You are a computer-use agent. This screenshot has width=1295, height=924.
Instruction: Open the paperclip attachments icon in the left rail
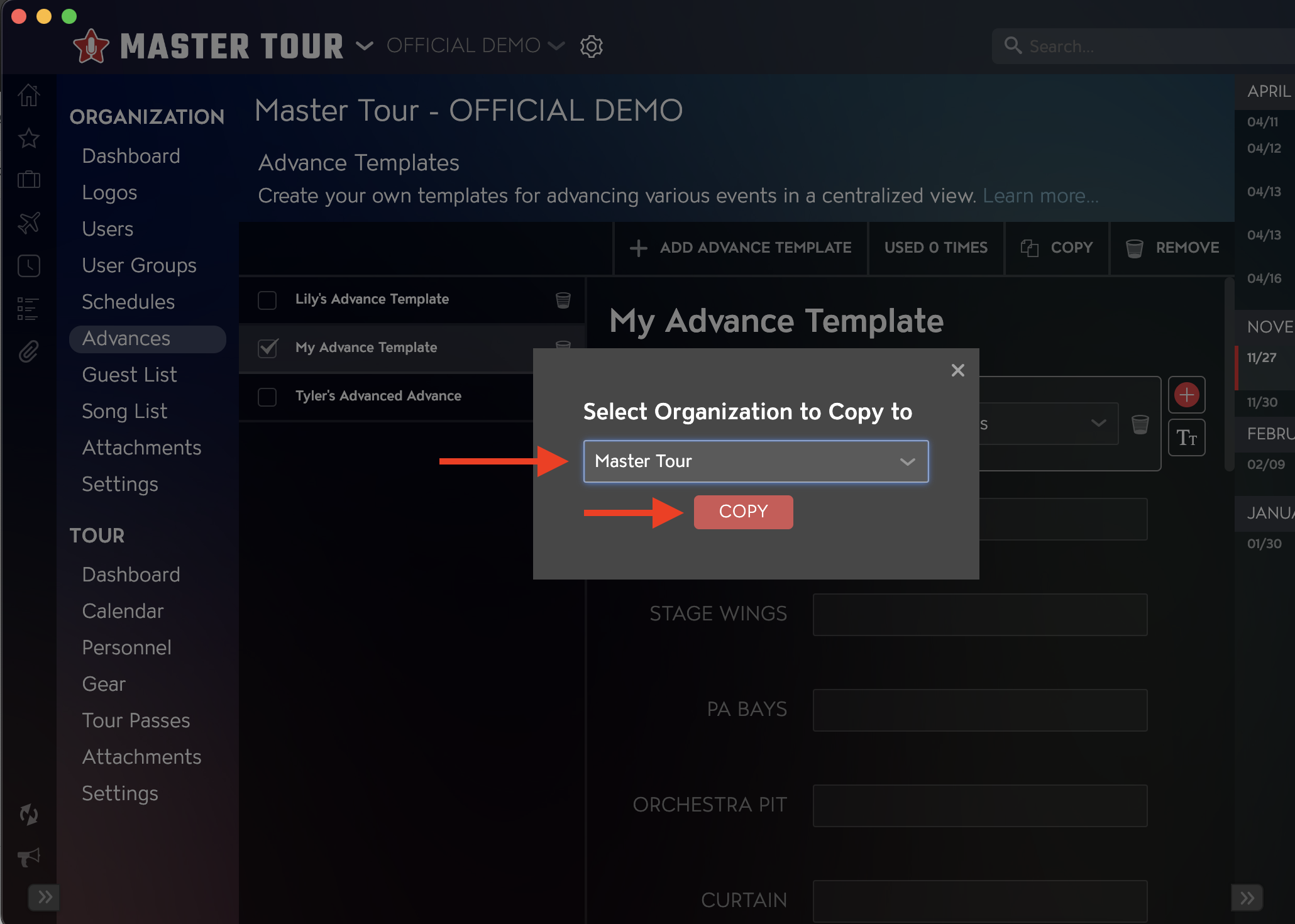[x=29, y=351]
